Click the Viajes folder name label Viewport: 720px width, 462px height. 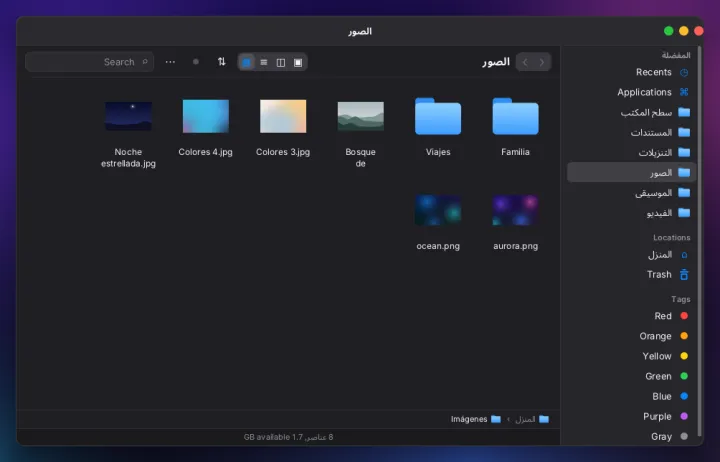438,152
